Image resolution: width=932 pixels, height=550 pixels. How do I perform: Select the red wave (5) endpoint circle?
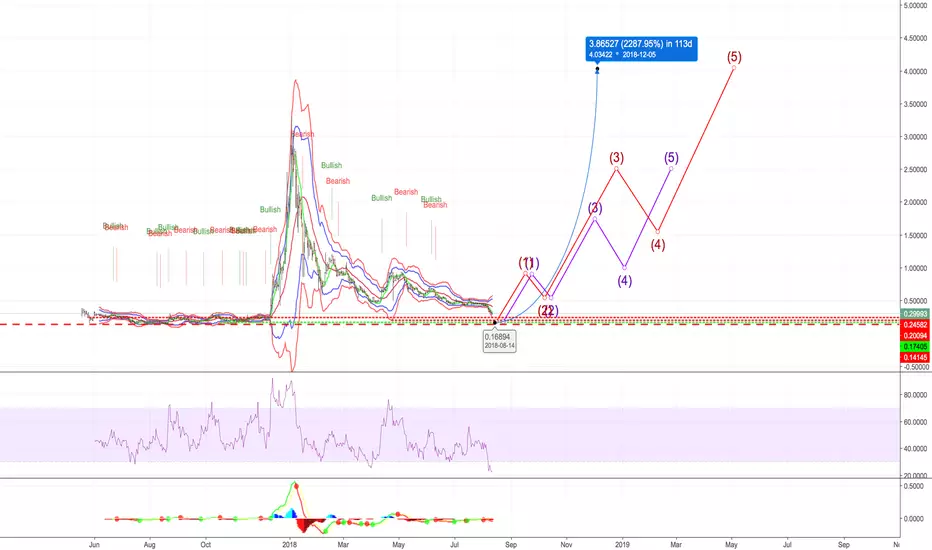coord(734,67)
